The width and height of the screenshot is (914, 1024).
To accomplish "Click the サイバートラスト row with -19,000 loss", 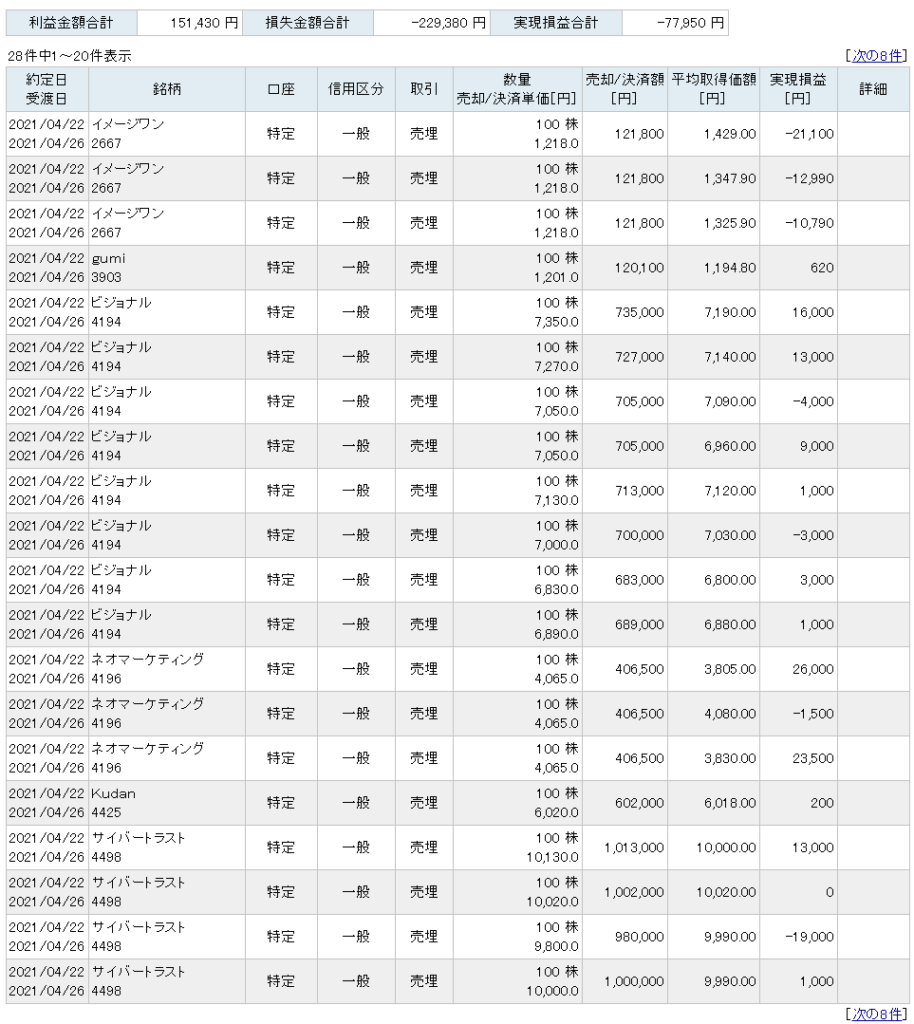I will coord(456,936).
